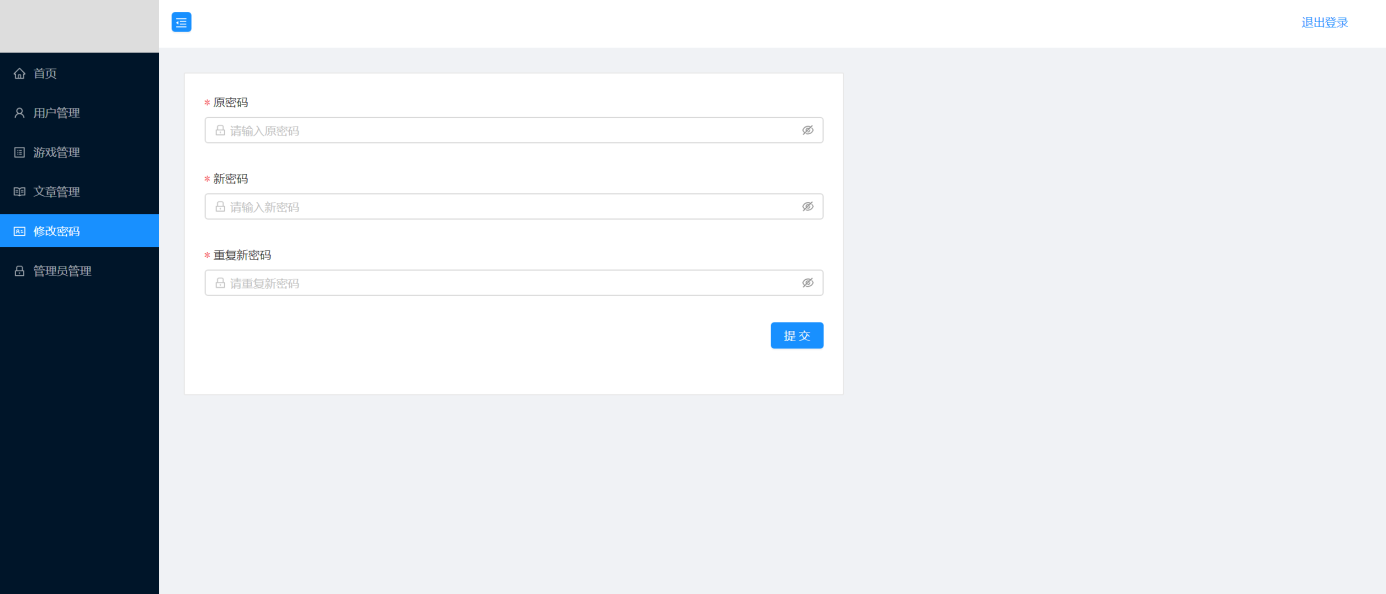Image resolution: width=1386 pixels, height=594 pixels.
Task: Click the lock icon in 原密码 field
Action: (x=220, y=130)
